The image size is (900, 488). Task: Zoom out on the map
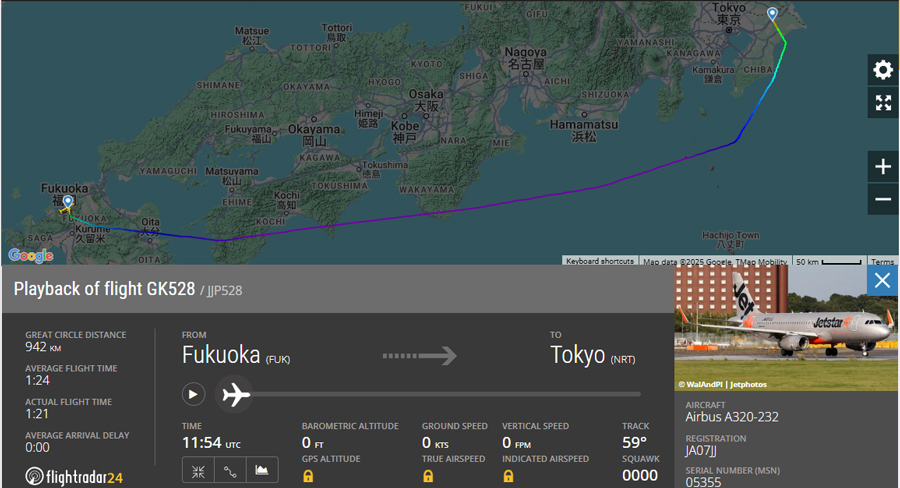[x=883, y=199]
